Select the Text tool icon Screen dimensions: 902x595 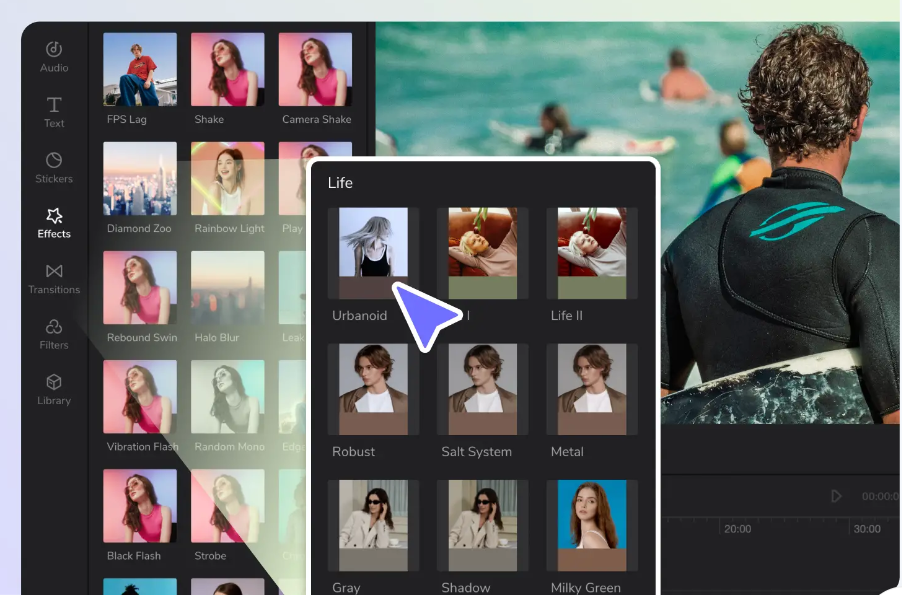point(54,105)
